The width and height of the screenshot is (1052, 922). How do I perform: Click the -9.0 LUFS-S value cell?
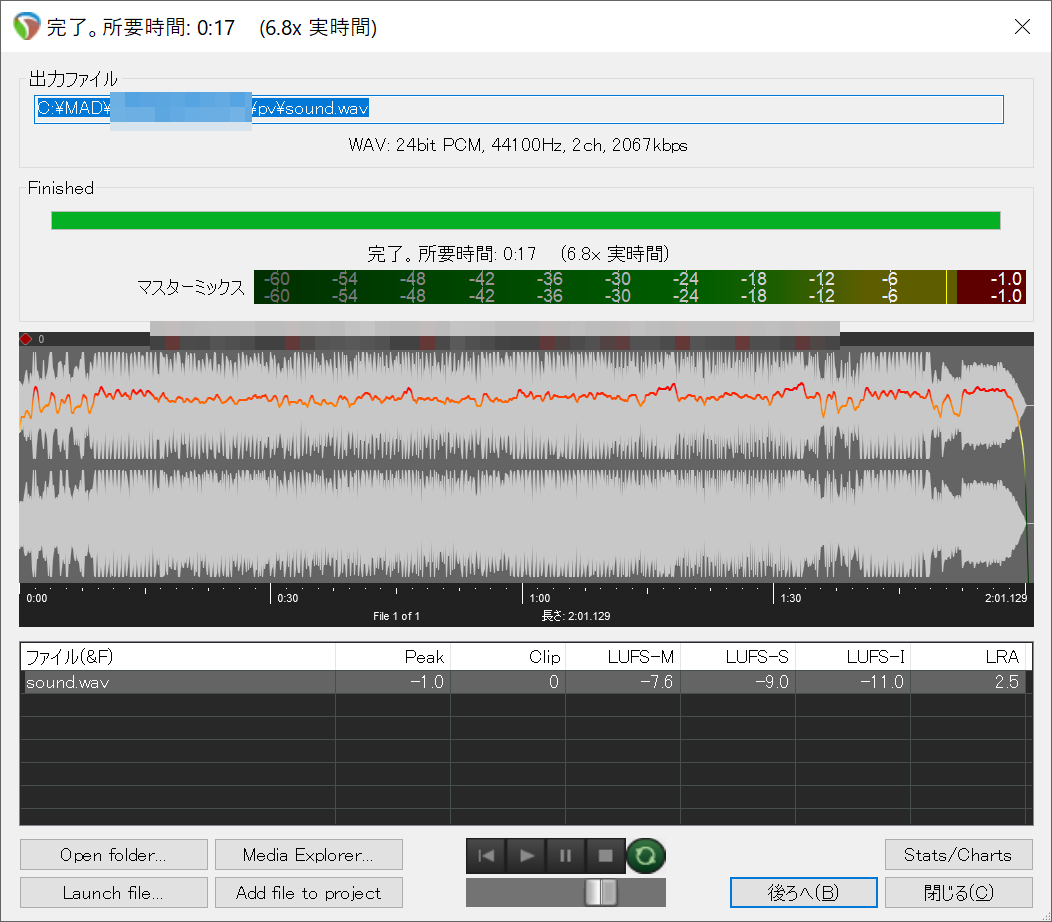tap(738, 682)
